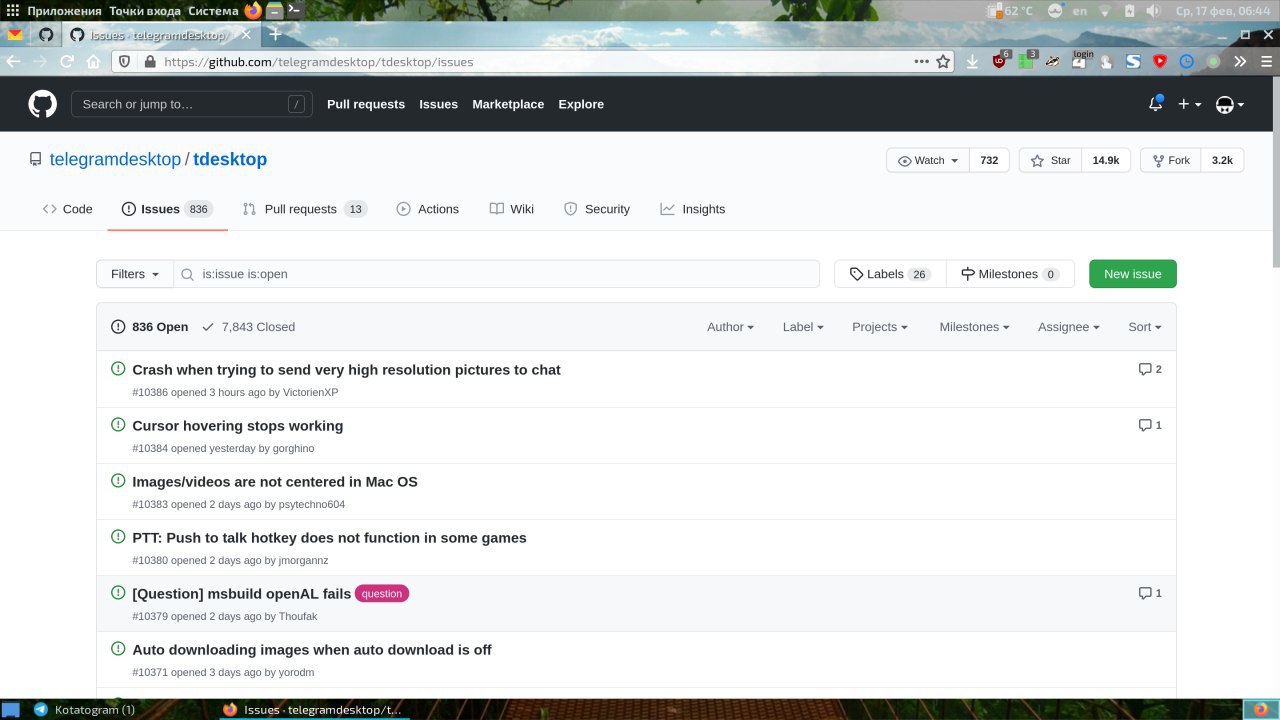This screenshot has height=720, width=1280.
Task: Expand the Projects filter dropdown
Action: pos(880,327)
